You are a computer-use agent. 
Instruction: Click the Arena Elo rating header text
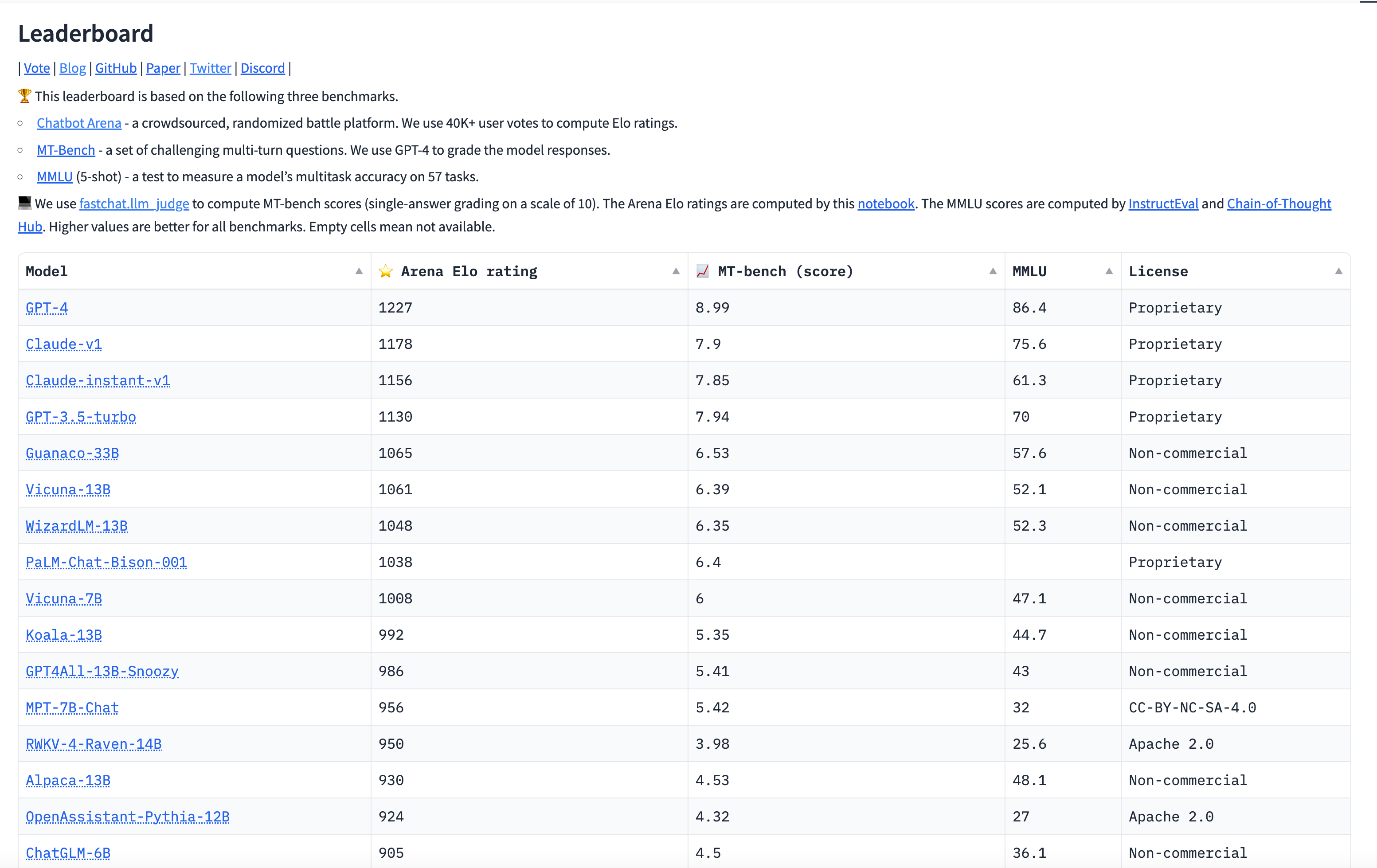click(469, 271)
